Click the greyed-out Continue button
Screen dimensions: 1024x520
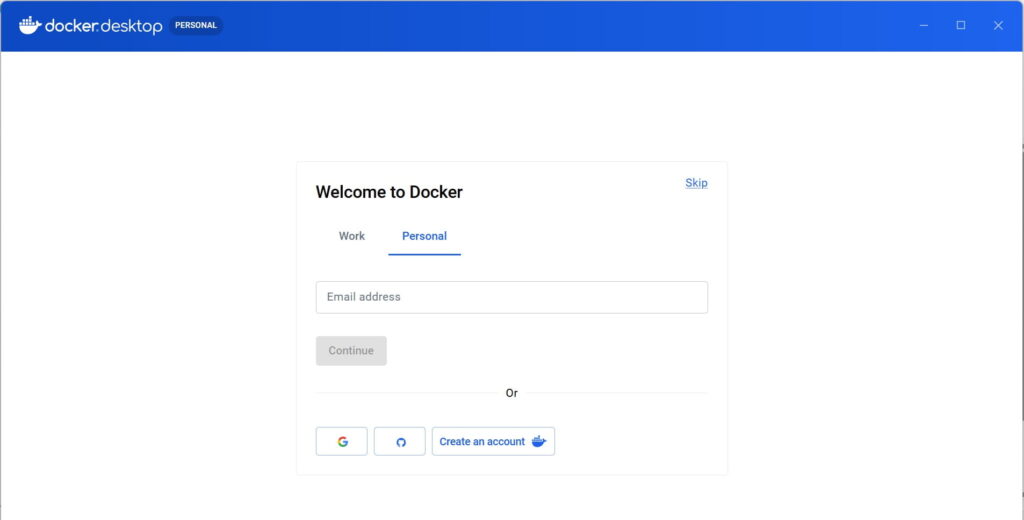351,351
